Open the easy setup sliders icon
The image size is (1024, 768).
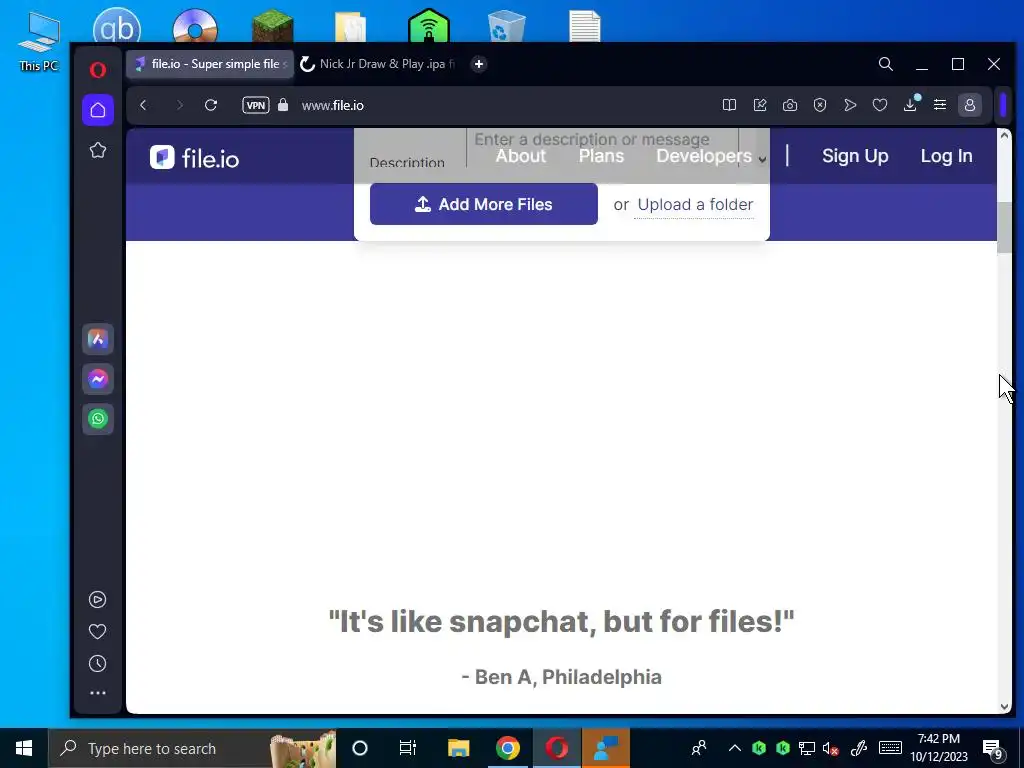[x=940, y=105]
